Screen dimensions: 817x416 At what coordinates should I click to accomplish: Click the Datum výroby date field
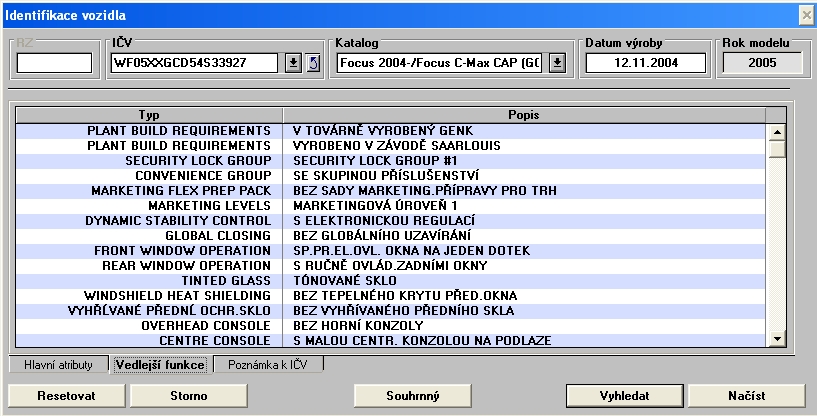(646, 64)
